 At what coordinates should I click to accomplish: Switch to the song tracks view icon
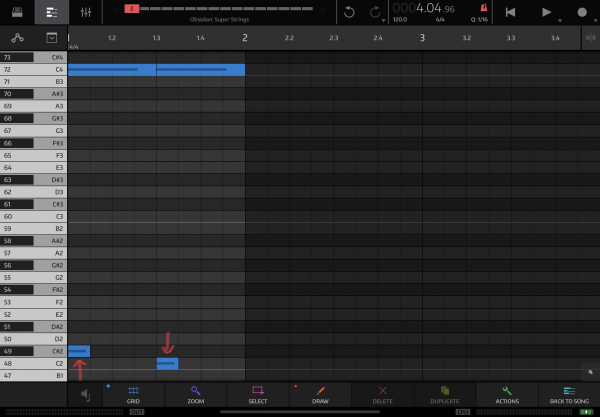point(52,12)
